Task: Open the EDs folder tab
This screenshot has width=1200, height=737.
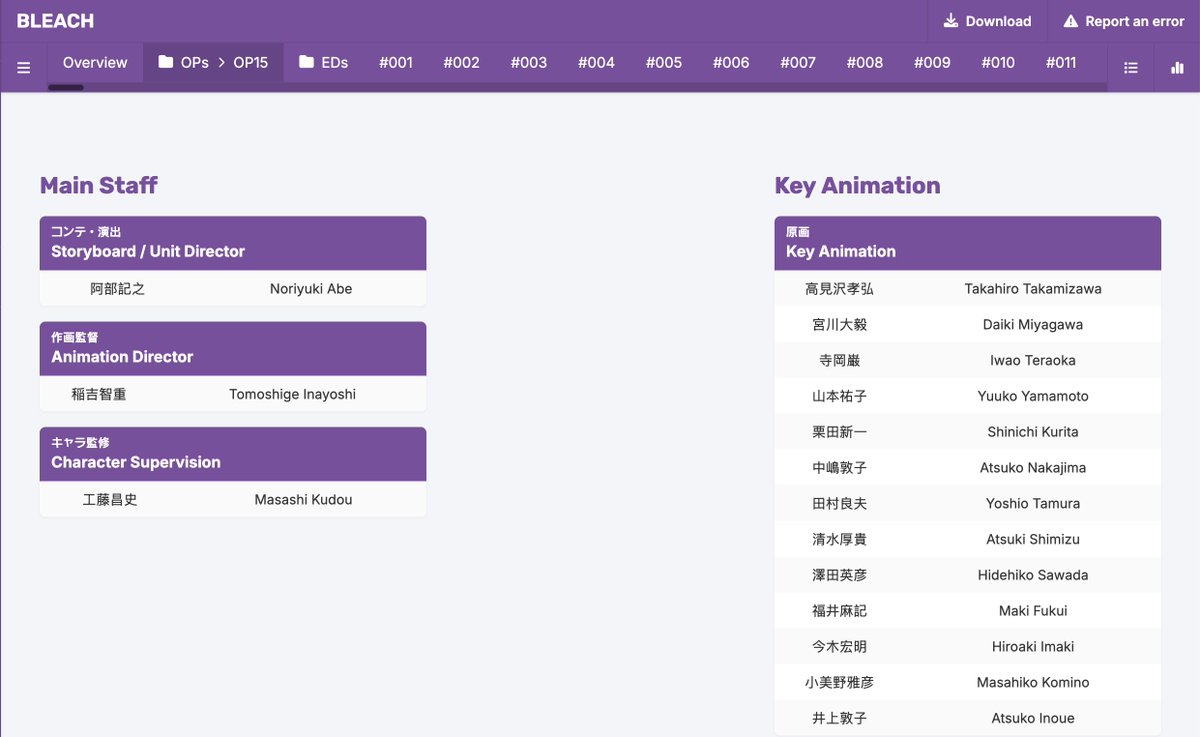Action: click(x=323, y=62)
